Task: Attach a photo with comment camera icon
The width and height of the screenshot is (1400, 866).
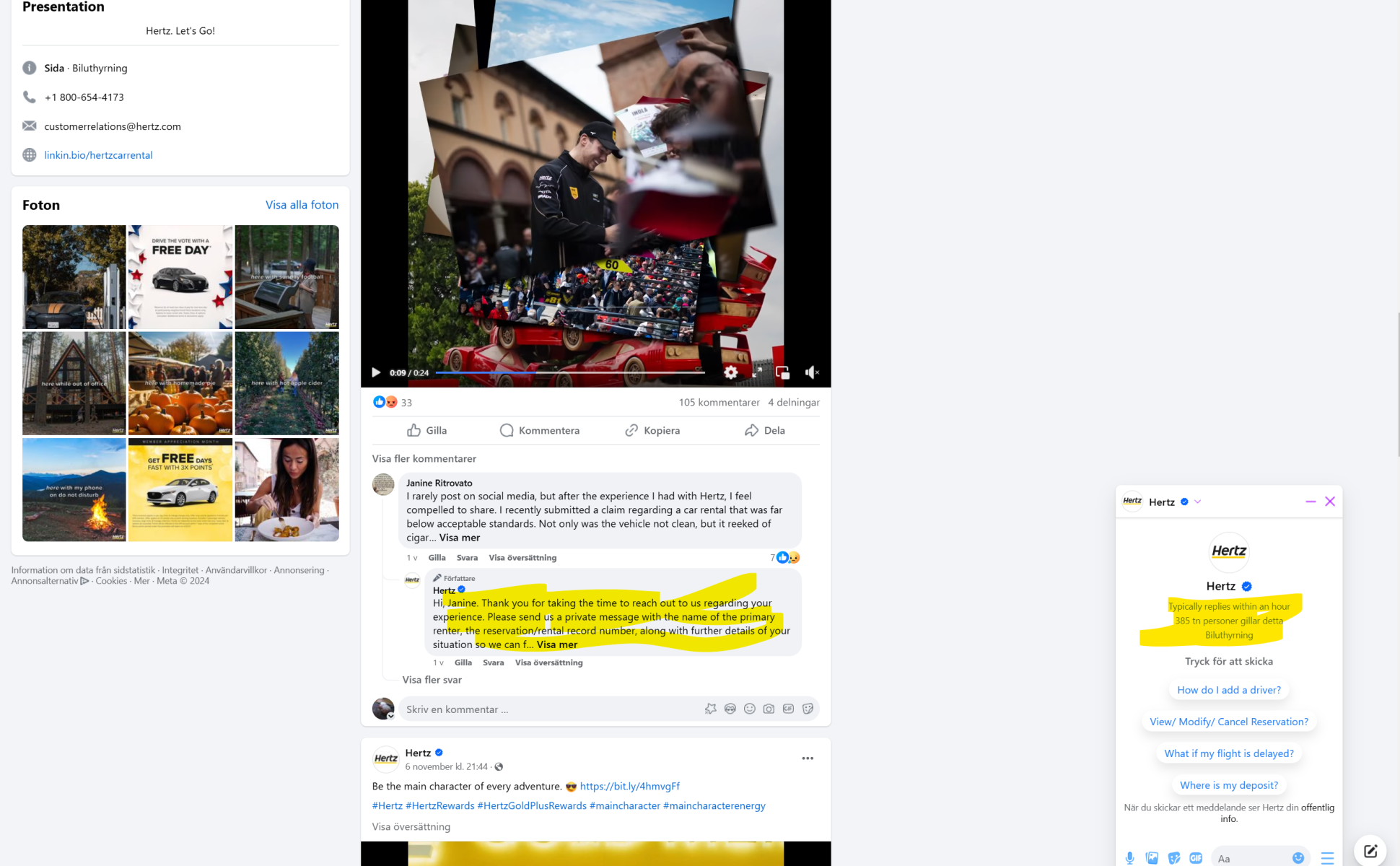Action: coord(769,709)
